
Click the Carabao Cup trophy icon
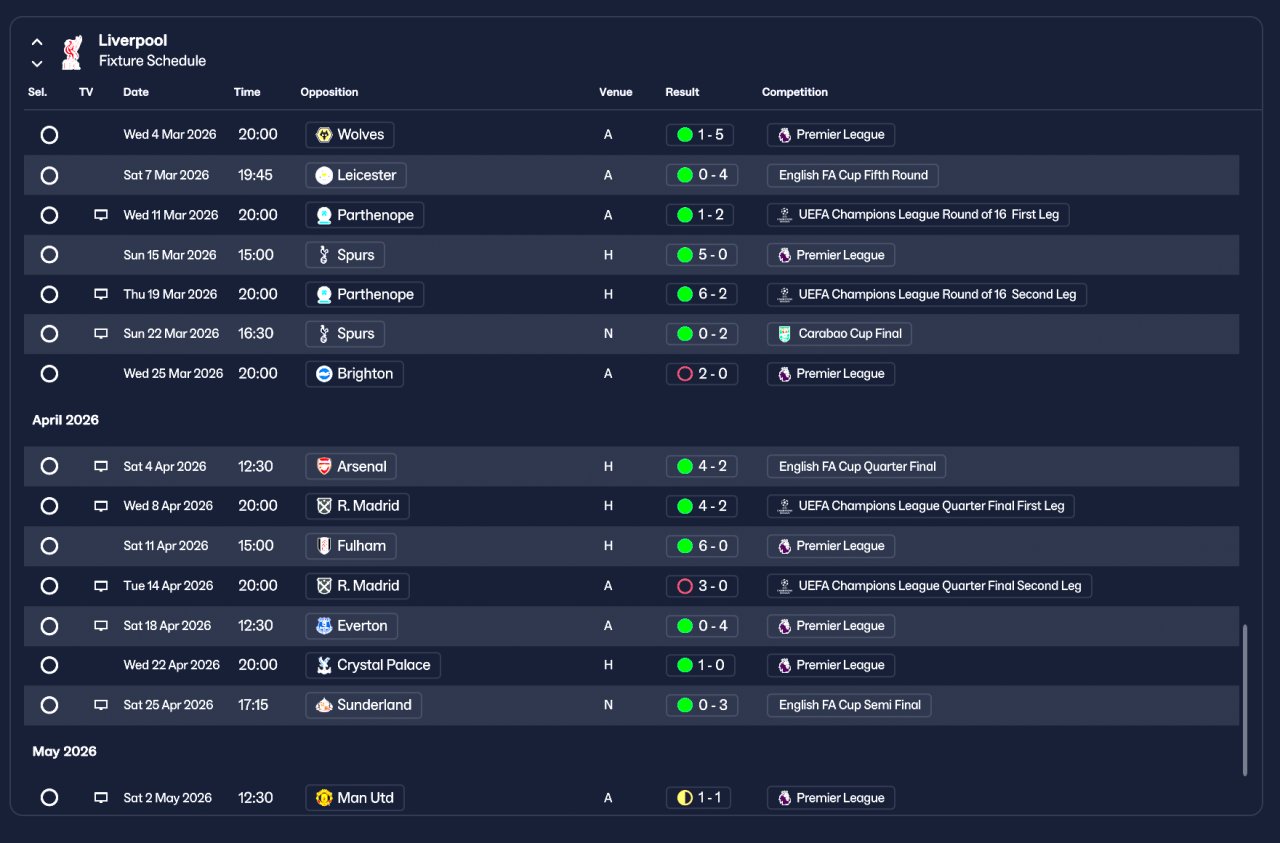784,334
